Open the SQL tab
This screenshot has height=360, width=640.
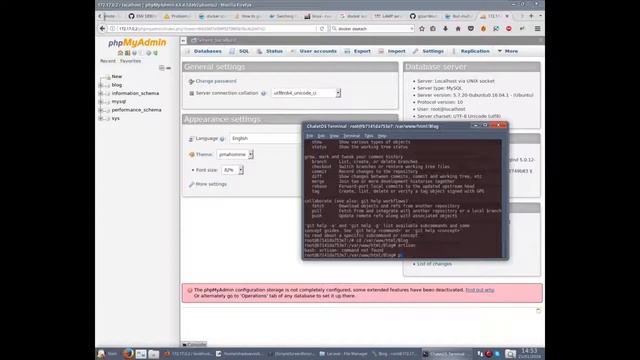click(x=240, y=51)
